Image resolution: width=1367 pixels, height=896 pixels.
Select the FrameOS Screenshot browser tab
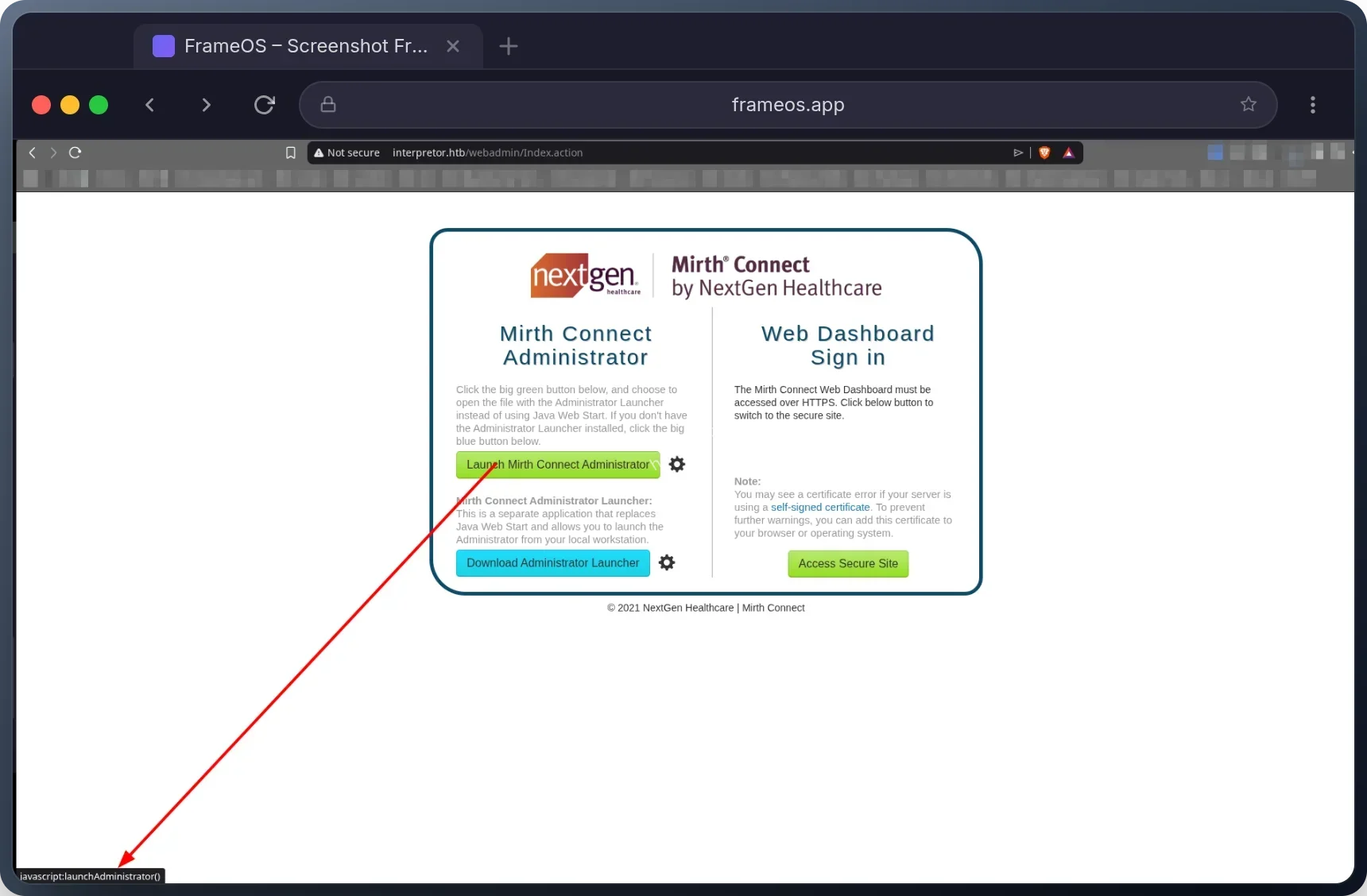coord(308,46)
